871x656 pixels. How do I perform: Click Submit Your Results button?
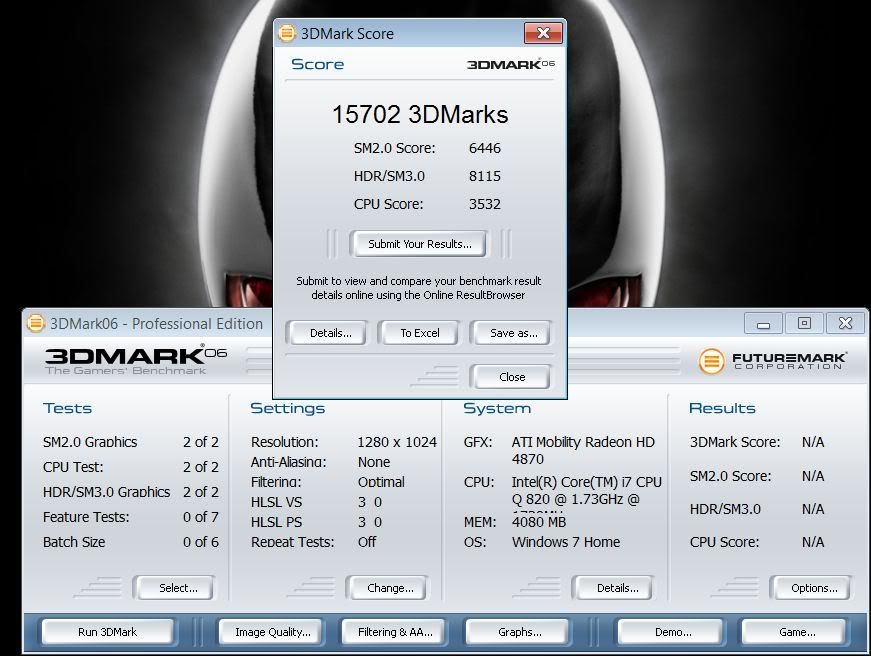419,244
